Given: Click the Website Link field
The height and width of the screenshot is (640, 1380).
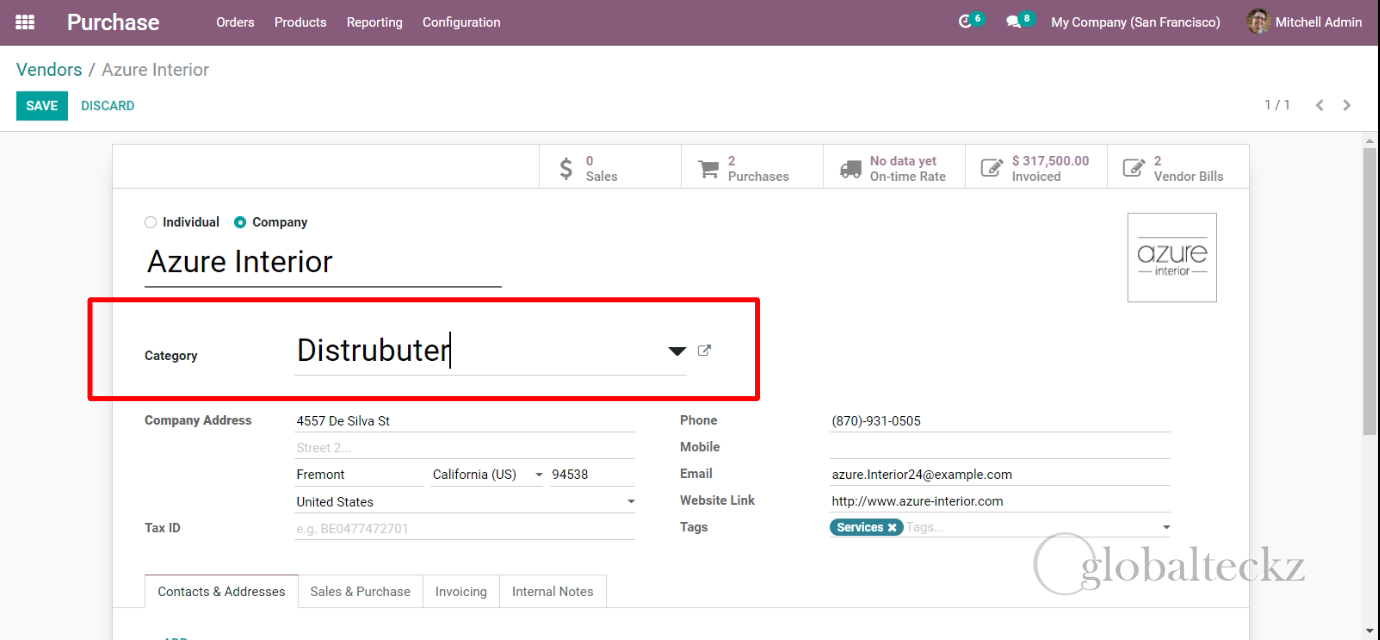Looking at the screenshot, I should [1000, 501].
